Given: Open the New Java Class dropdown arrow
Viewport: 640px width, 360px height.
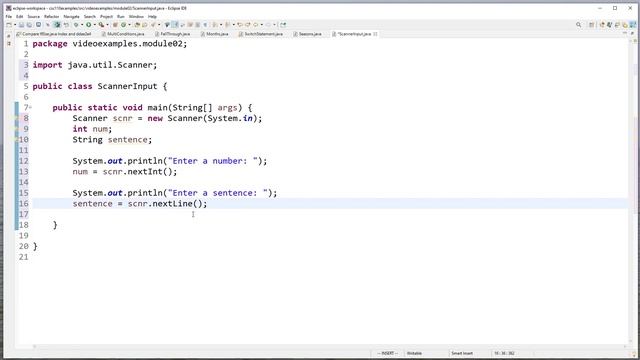Looking at the screenshot, I should (129, 25).
